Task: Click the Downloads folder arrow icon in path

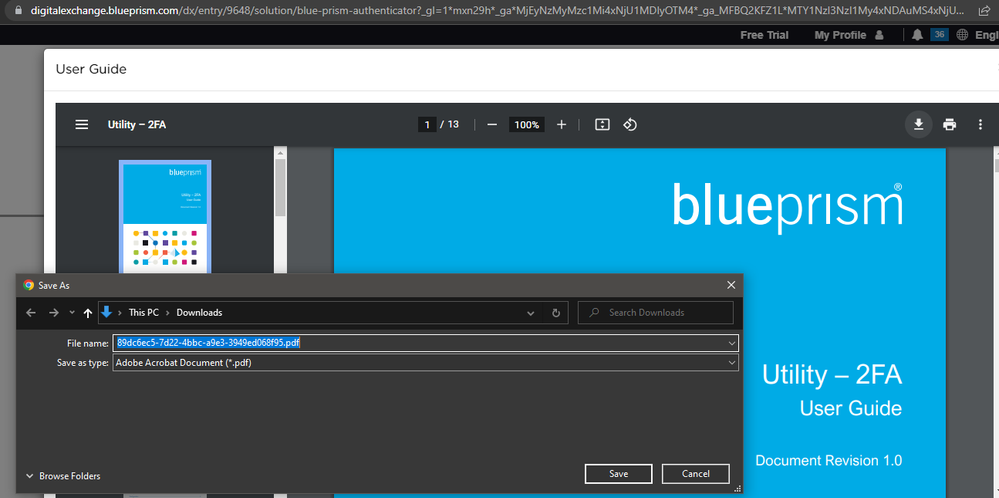Action: (106, 312)
